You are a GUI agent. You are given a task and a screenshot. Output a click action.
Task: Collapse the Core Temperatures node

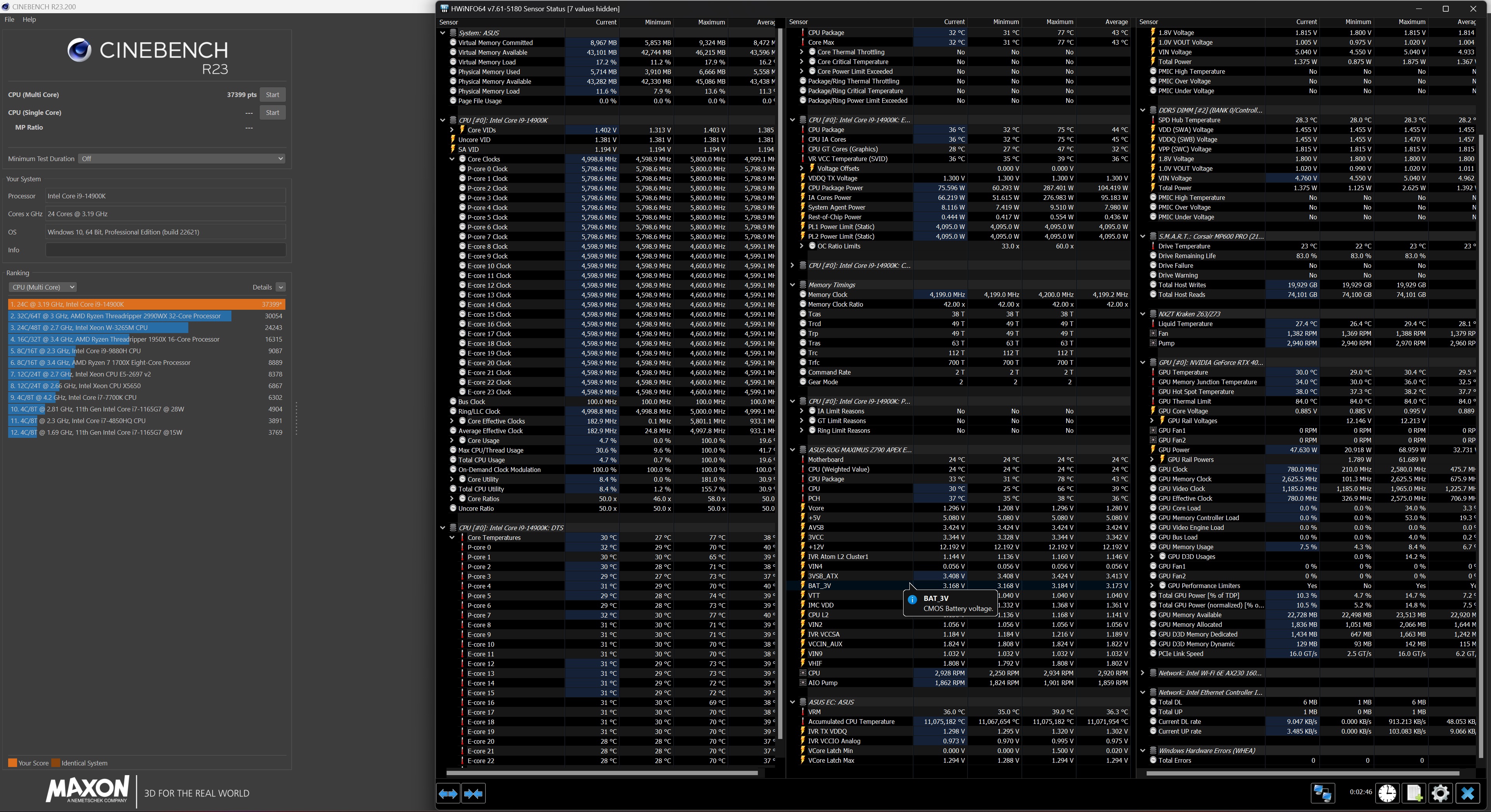[x=452, y=538]
